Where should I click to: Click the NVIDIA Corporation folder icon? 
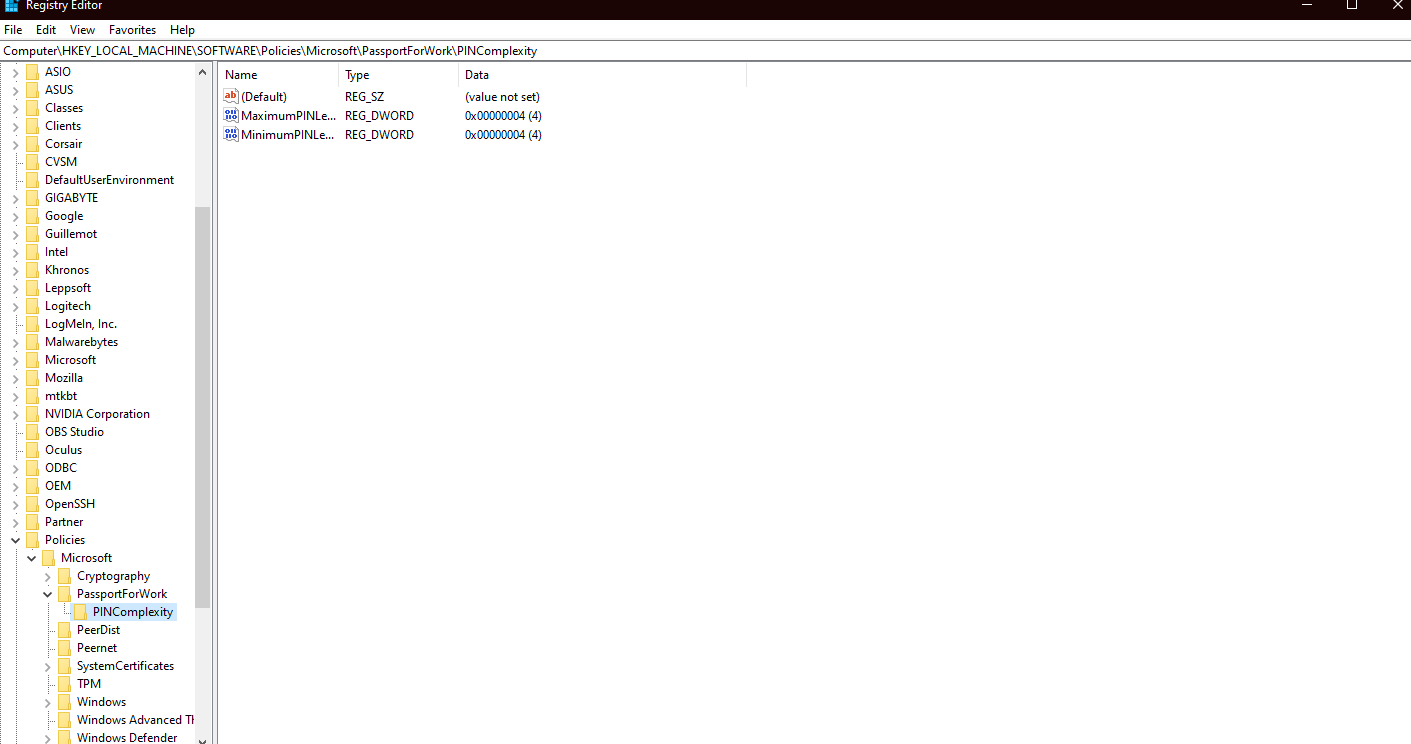point(33,414)
